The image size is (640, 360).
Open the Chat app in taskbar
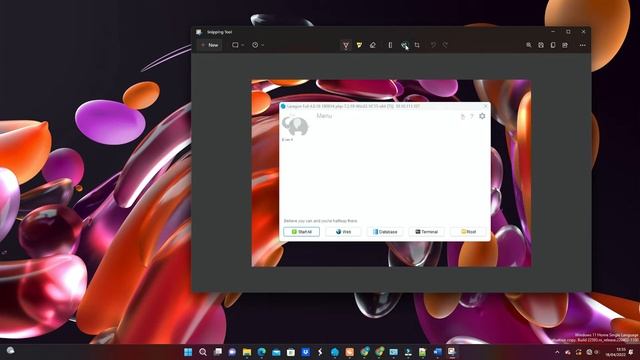(232, 352)
